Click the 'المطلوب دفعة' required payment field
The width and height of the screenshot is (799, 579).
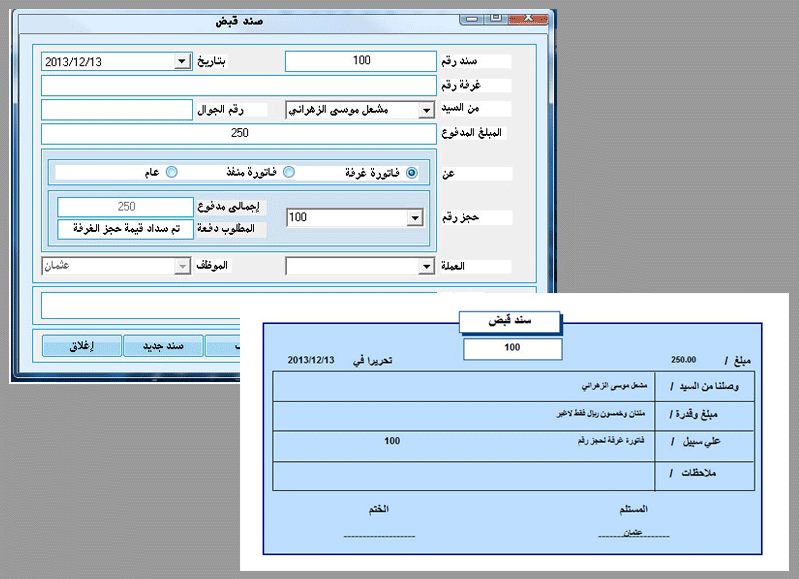point(125,229)
